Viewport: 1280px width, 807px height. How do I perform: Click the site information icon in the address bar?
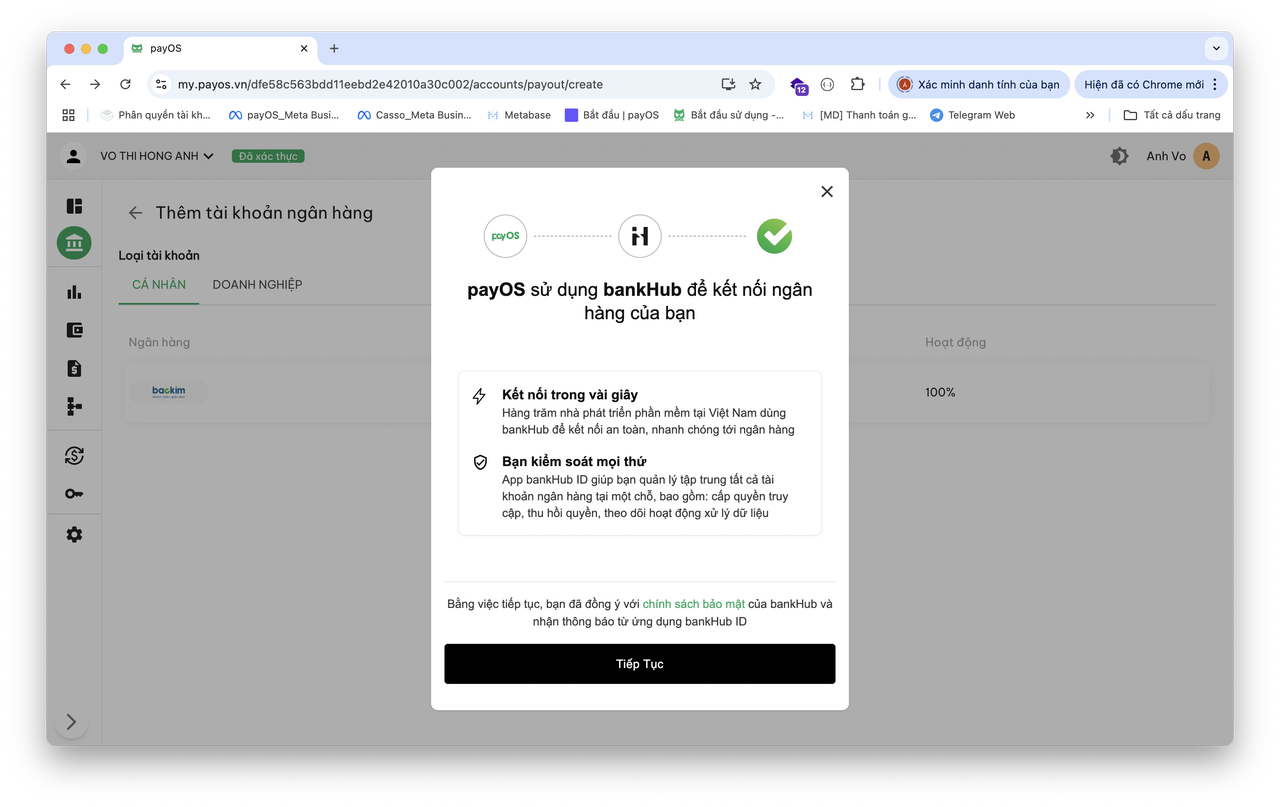click(x=161, y=85)
